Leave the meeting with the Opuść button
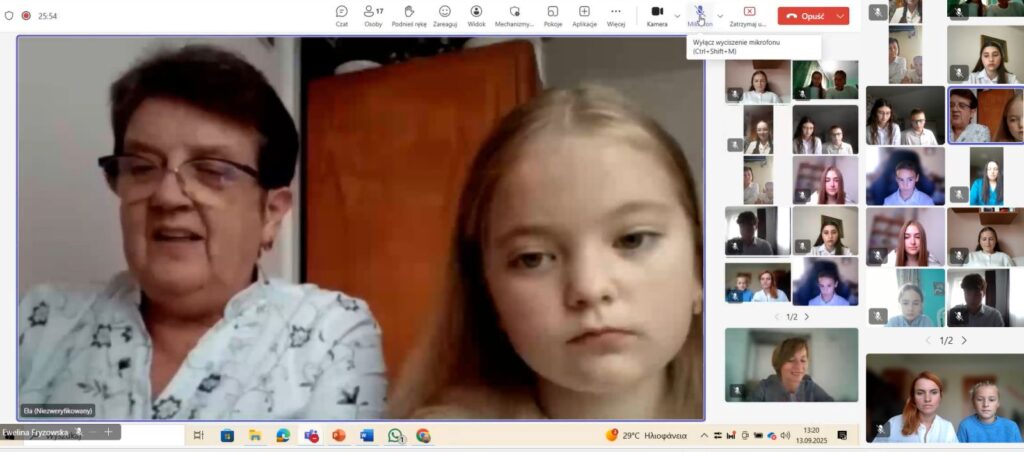 [805, 16]
